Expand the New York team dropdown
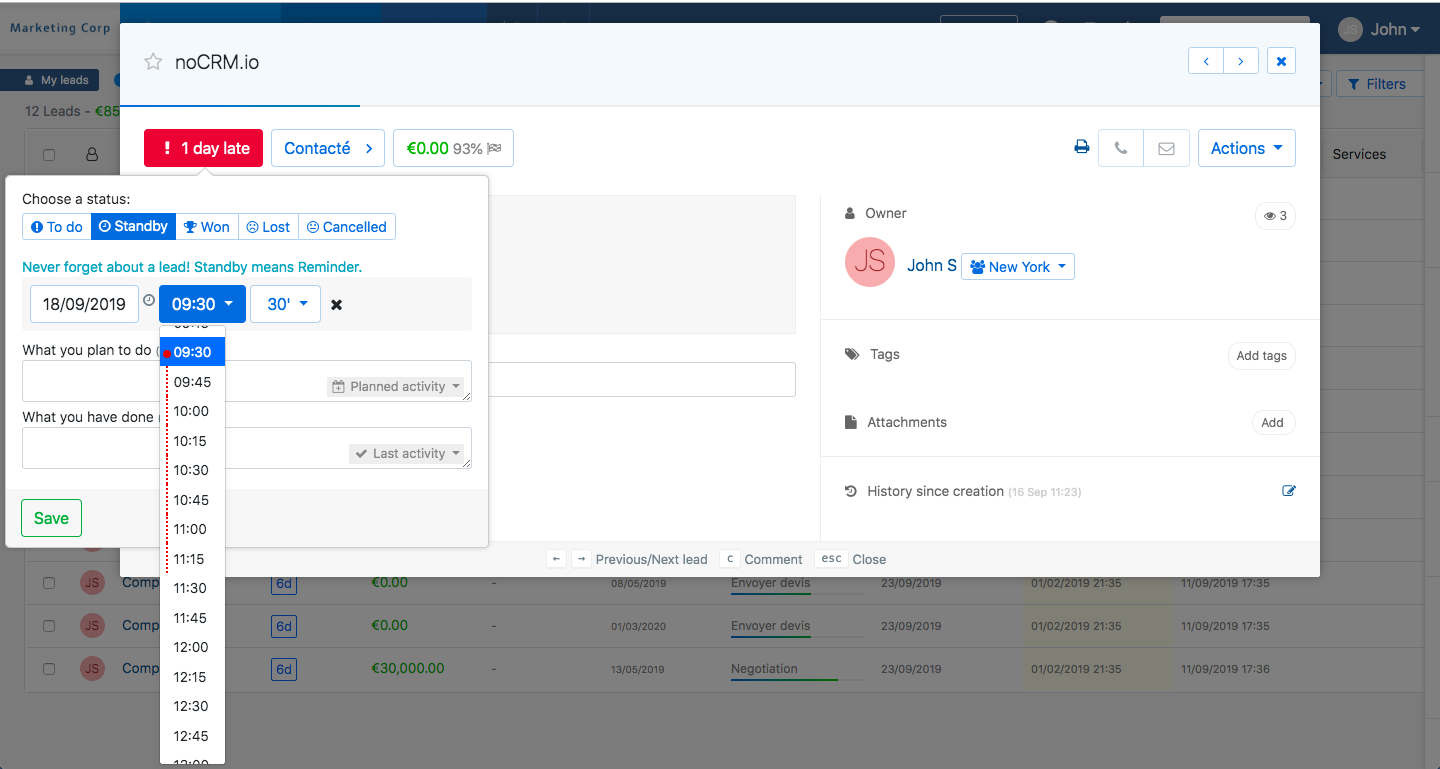Viewport: 1440px width, 769px height. [x=1018, y=267]
